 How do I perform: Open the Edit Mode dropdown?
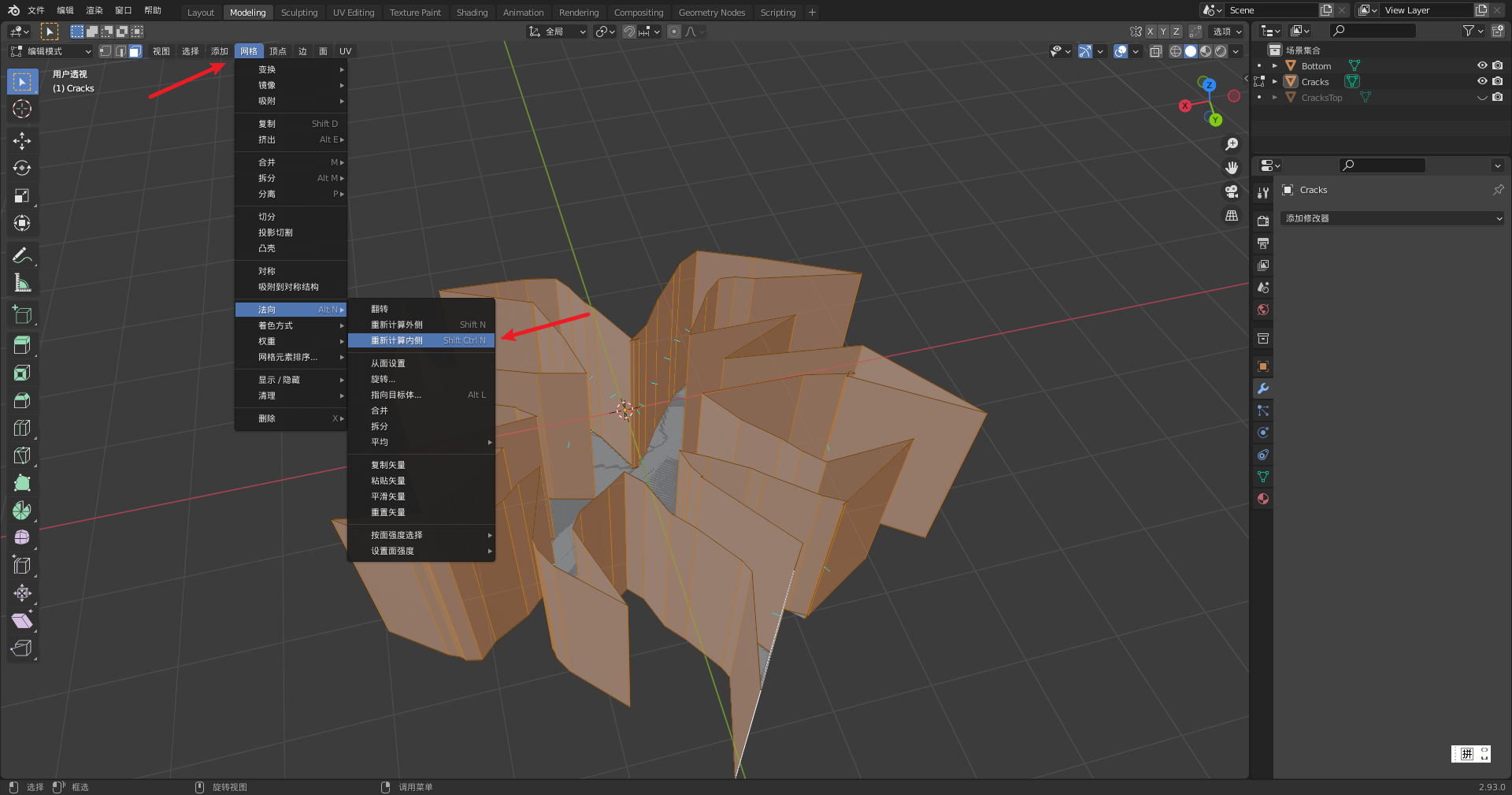[50, 51]
